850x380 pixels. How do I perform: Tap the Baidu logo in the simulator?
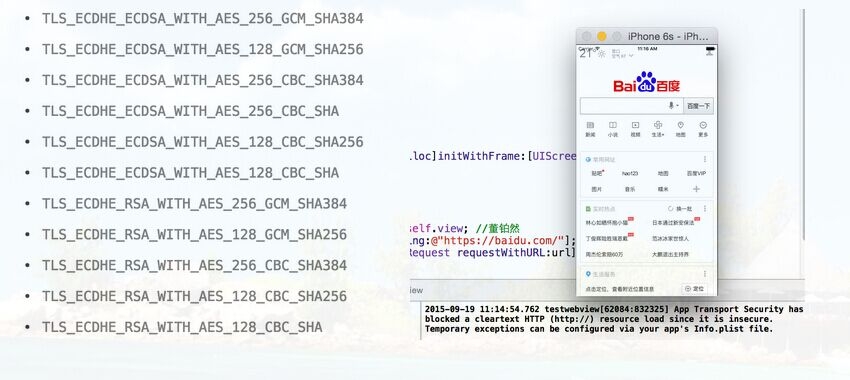coord(646,82)
